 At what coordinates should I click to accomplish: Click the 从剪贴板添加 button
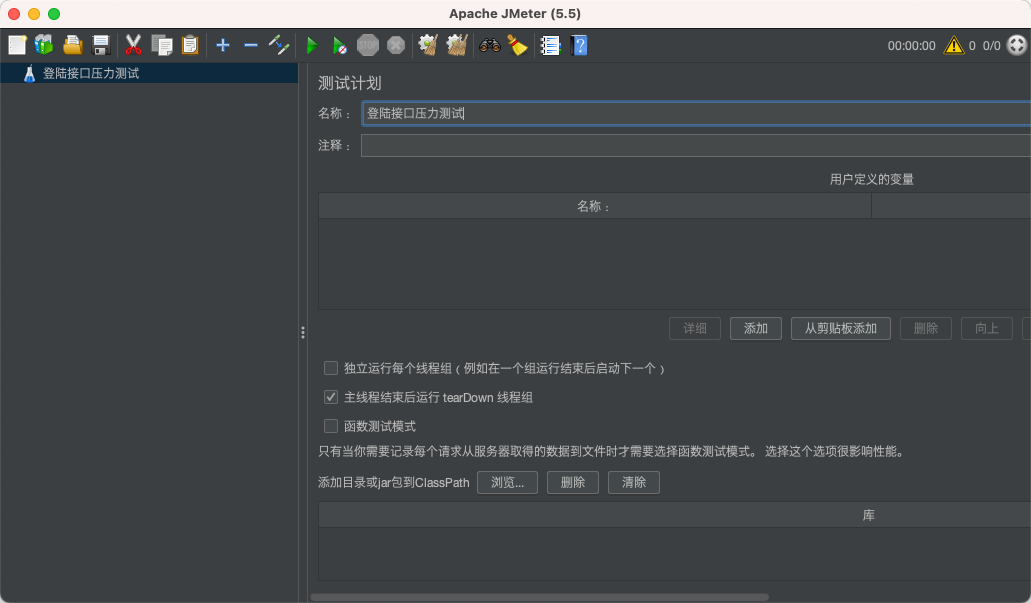click(840, 328)
